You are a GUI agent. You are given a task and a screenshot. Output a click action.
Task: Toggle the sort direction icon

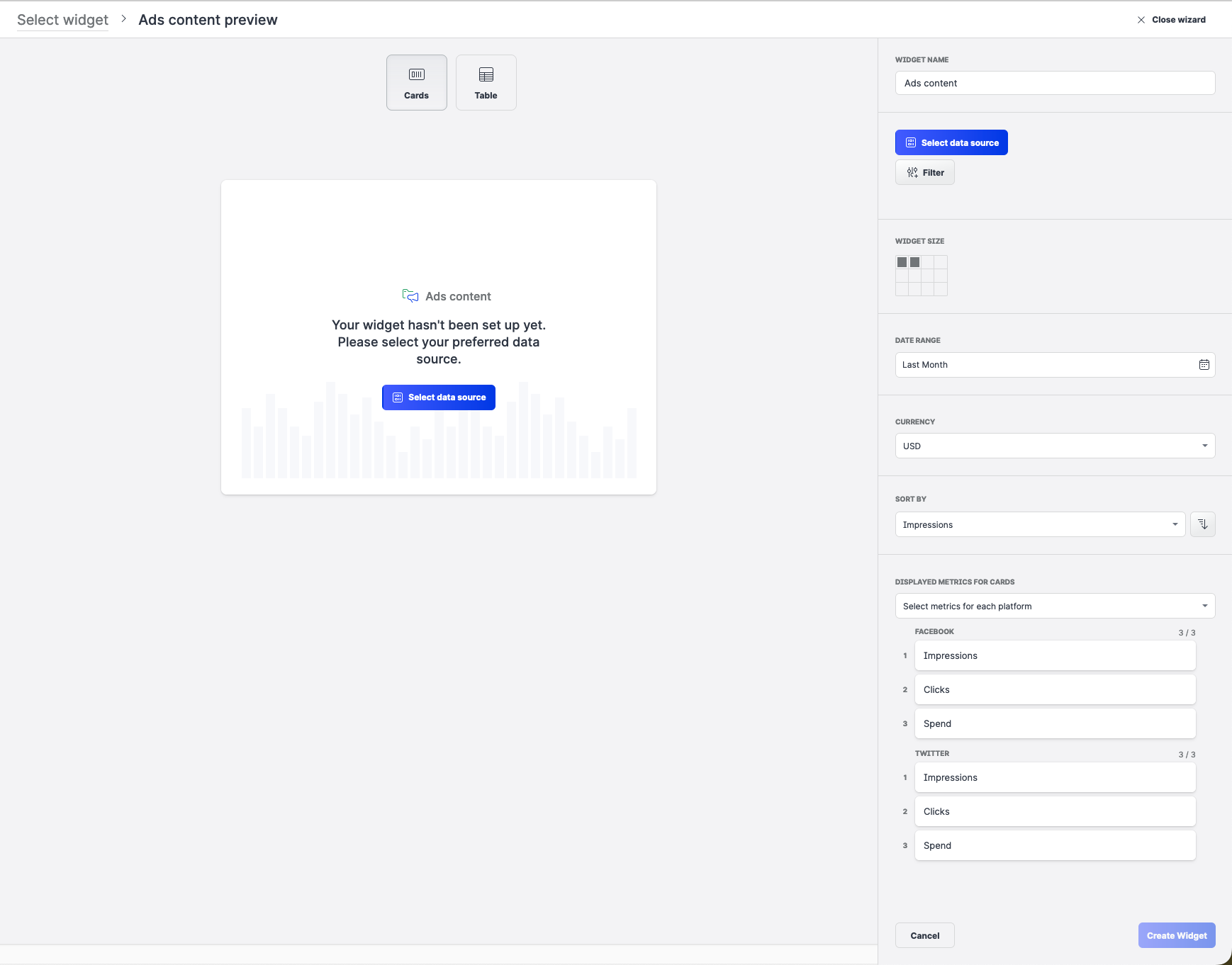point(1202,524)
